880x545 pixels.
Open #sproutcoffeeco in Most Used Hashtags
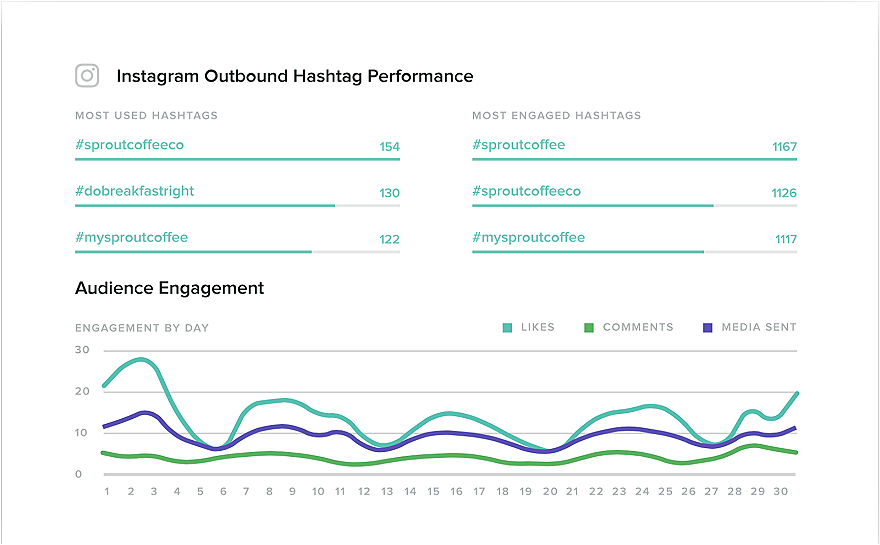tap(130, 145)
